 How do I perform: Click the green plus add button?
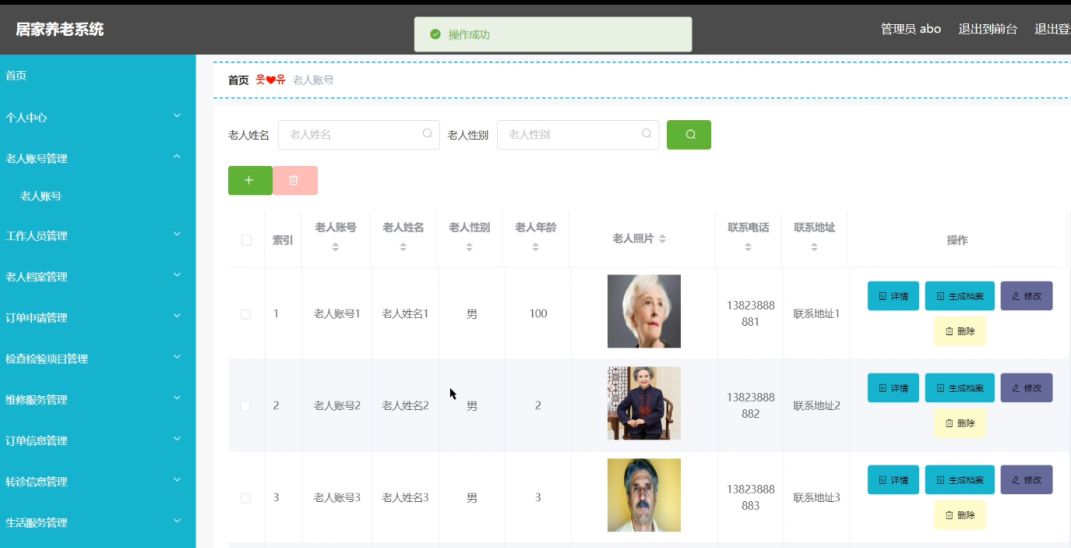pyautogui.click(x=250, y=180)
